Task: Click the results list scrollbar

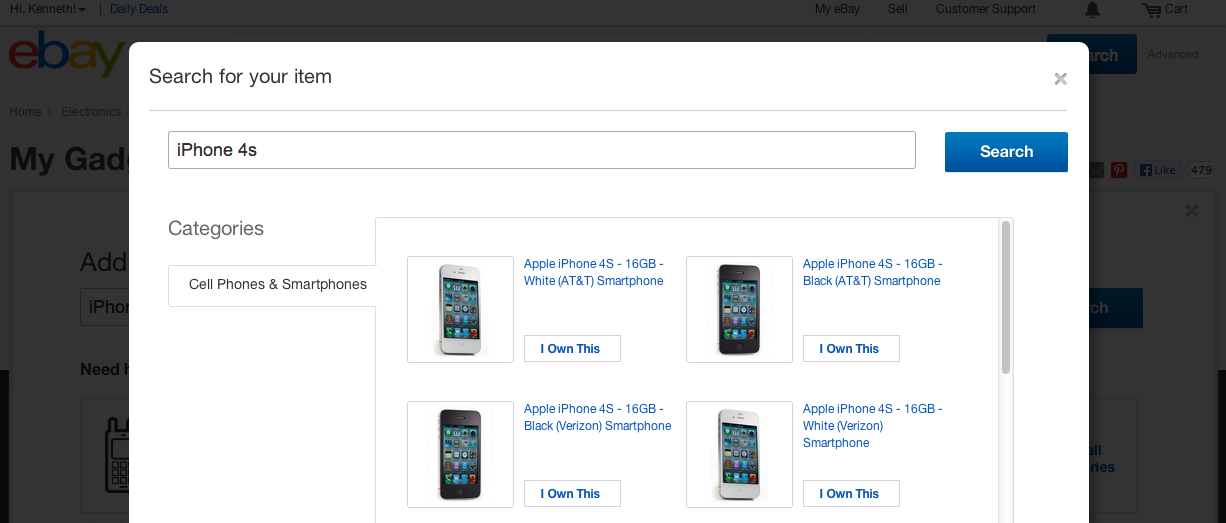Action: click(1006, 298)
